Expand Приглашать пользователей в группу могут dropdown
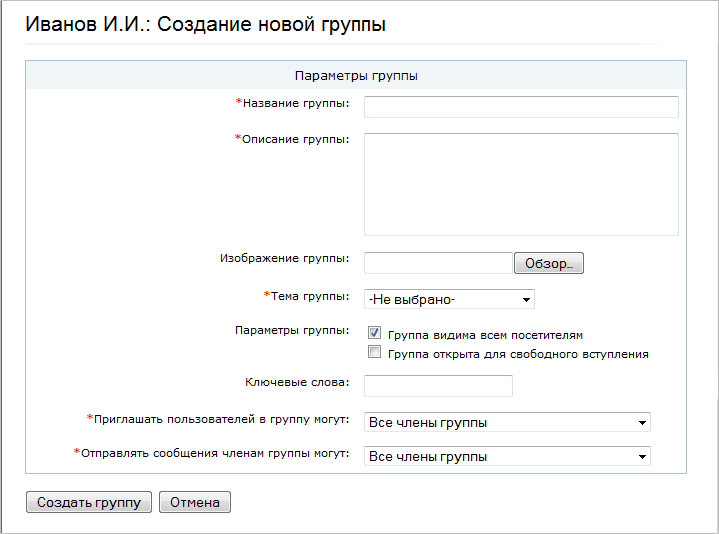This screenshot has width=719, height=534. coord(507,422)
